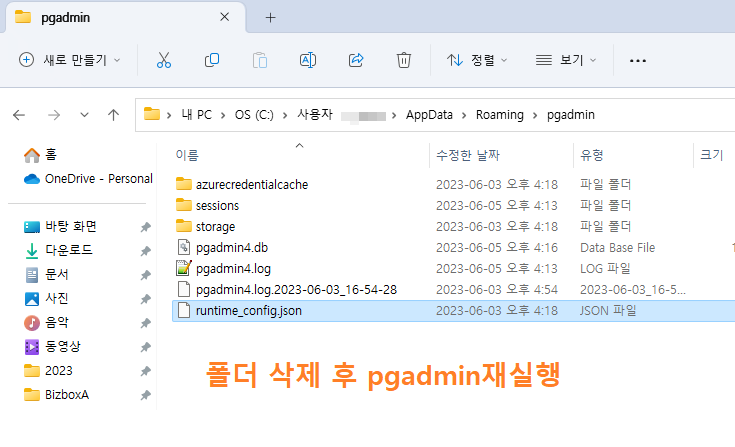Unpin icon next to BizboxA
The width and height of the screenshot is (735, 447).
tap(146, 395)
